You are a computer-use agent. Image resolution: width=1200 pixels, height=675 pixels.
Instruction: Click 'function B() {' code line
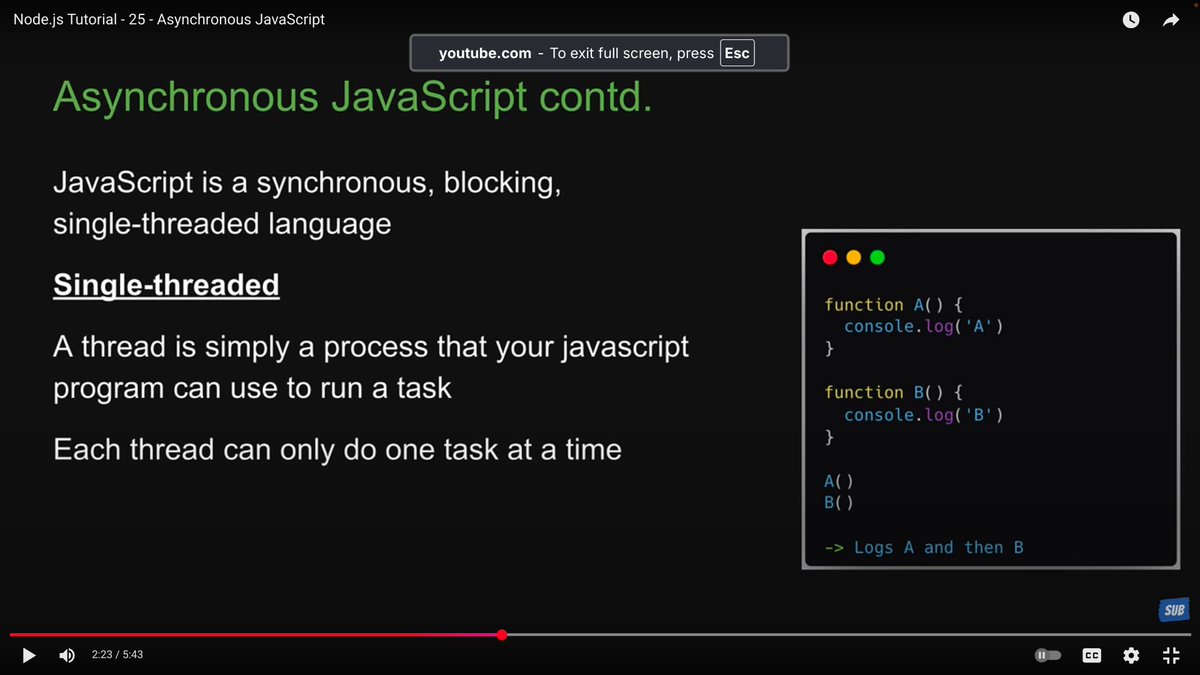[893, 393]
